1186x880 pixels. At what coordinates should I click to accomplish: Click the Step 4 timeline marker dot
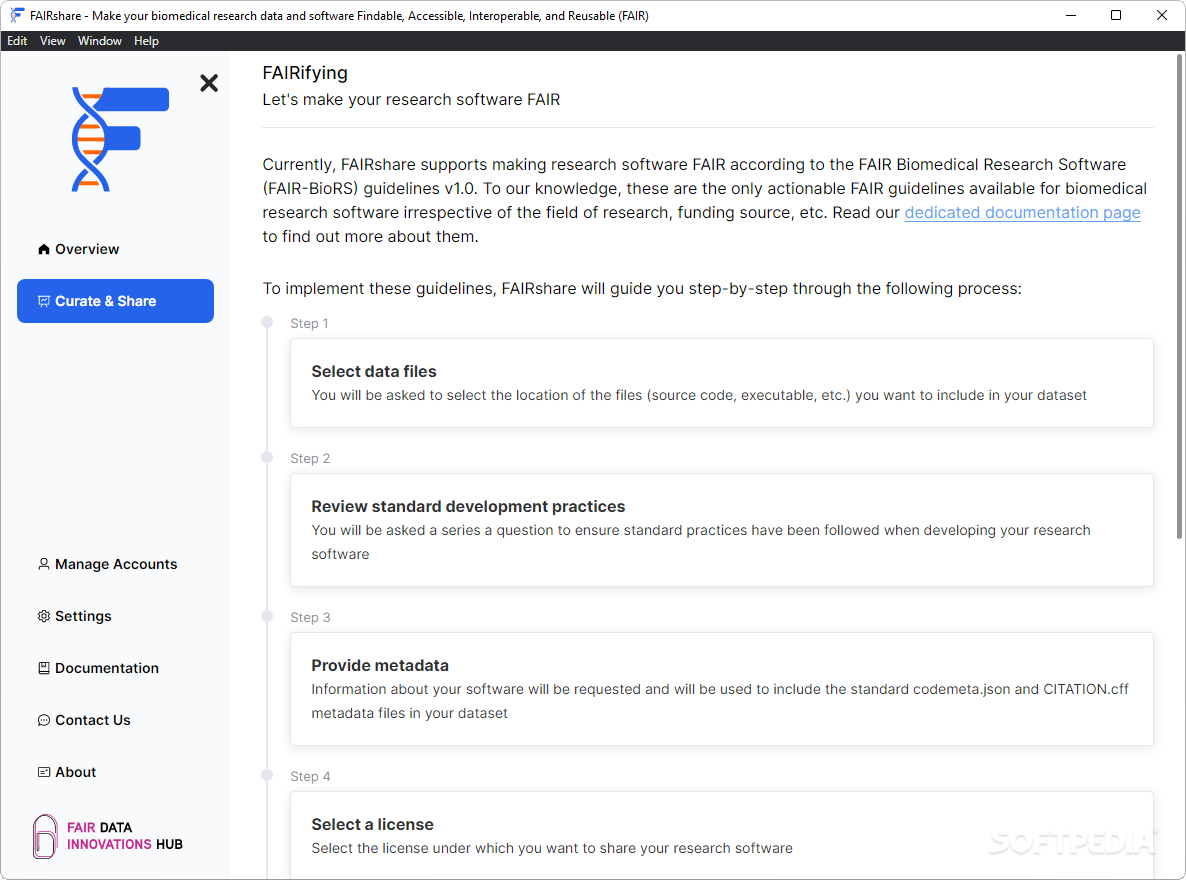point(267,775)
